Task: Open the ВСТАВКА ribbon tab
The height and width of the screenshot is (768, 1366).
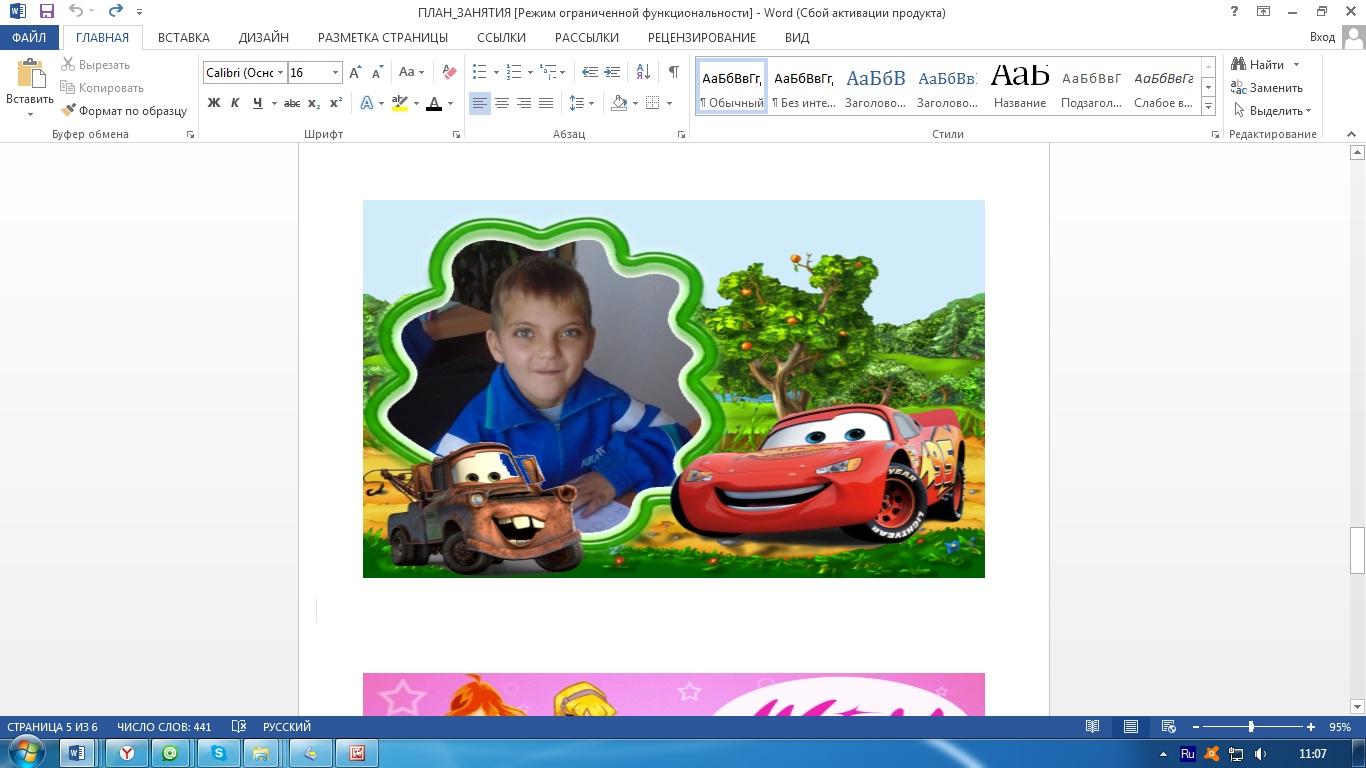Action: (183, 37)
